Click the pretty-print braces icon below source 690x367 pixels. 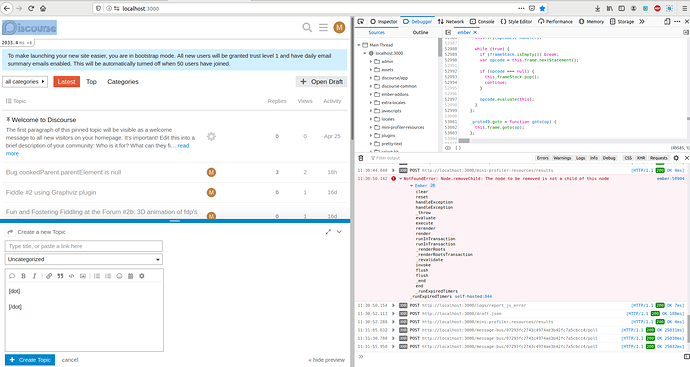coord(458,148)
